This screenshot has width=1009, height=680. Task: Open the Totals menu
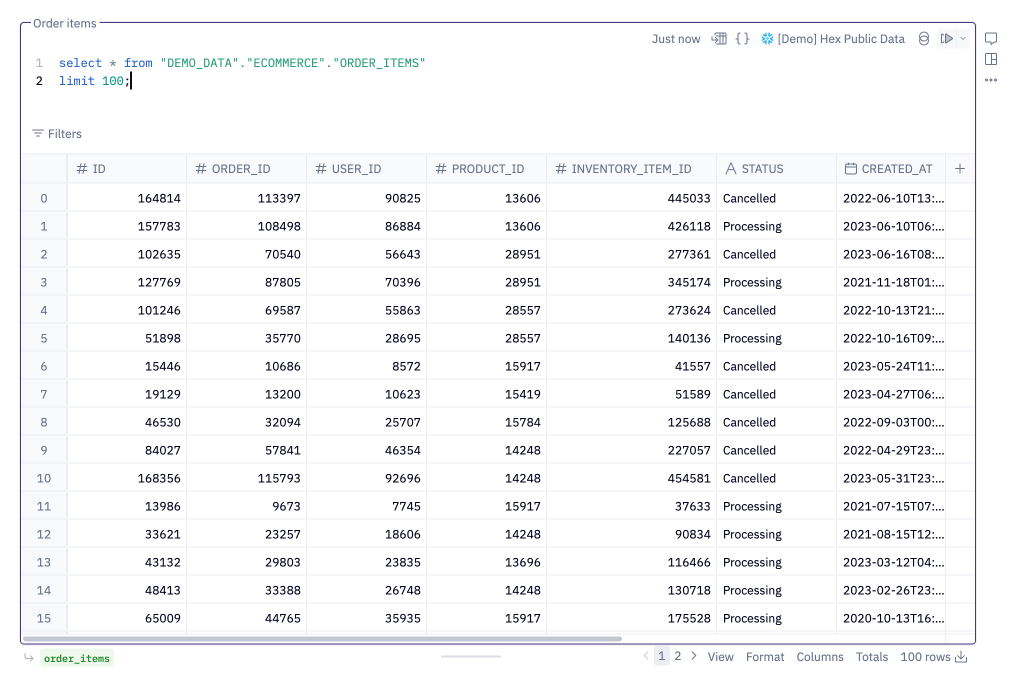pyautogui.click(x=871, y=657)
